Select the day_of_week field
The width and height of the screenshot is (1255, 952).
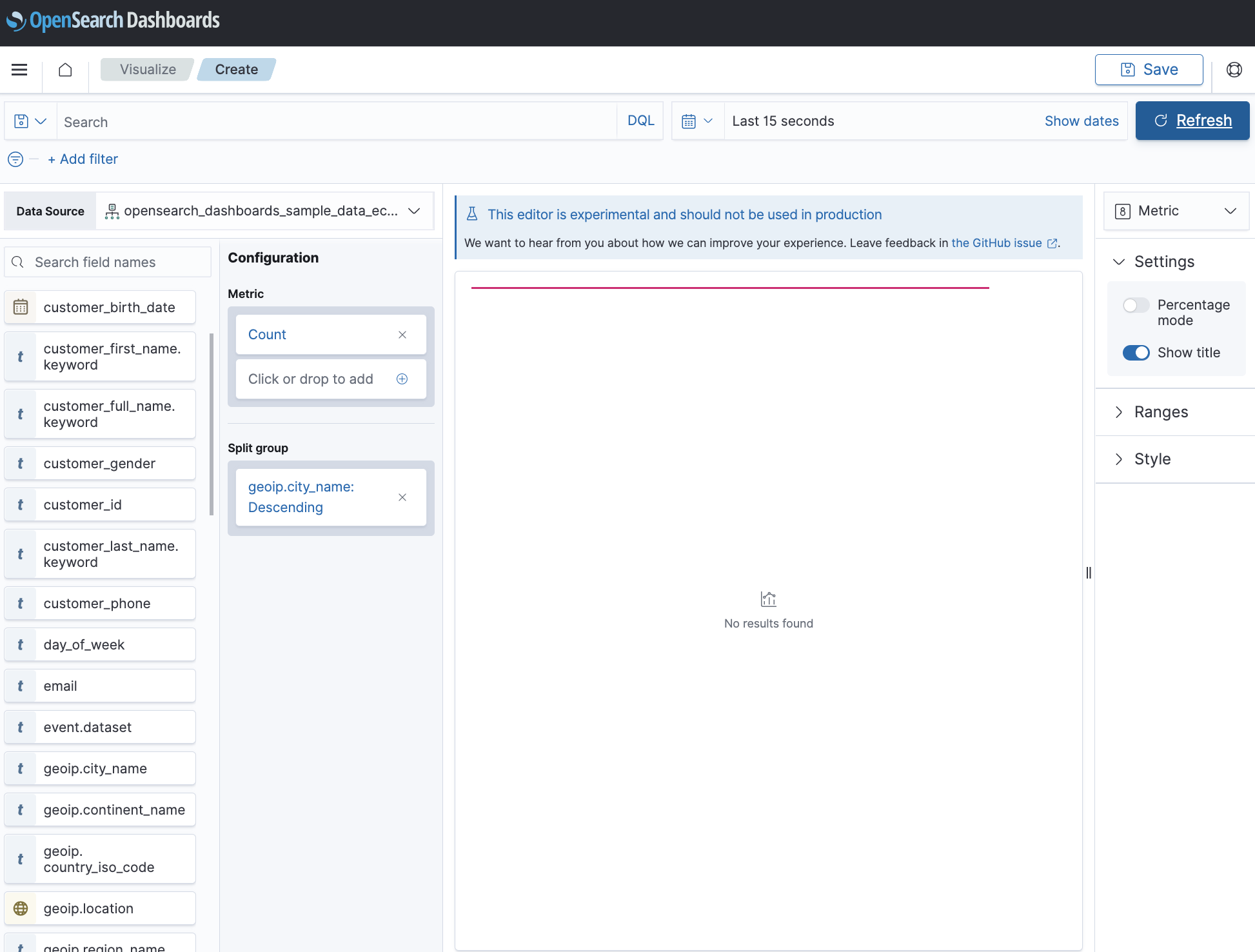(100, 645)
